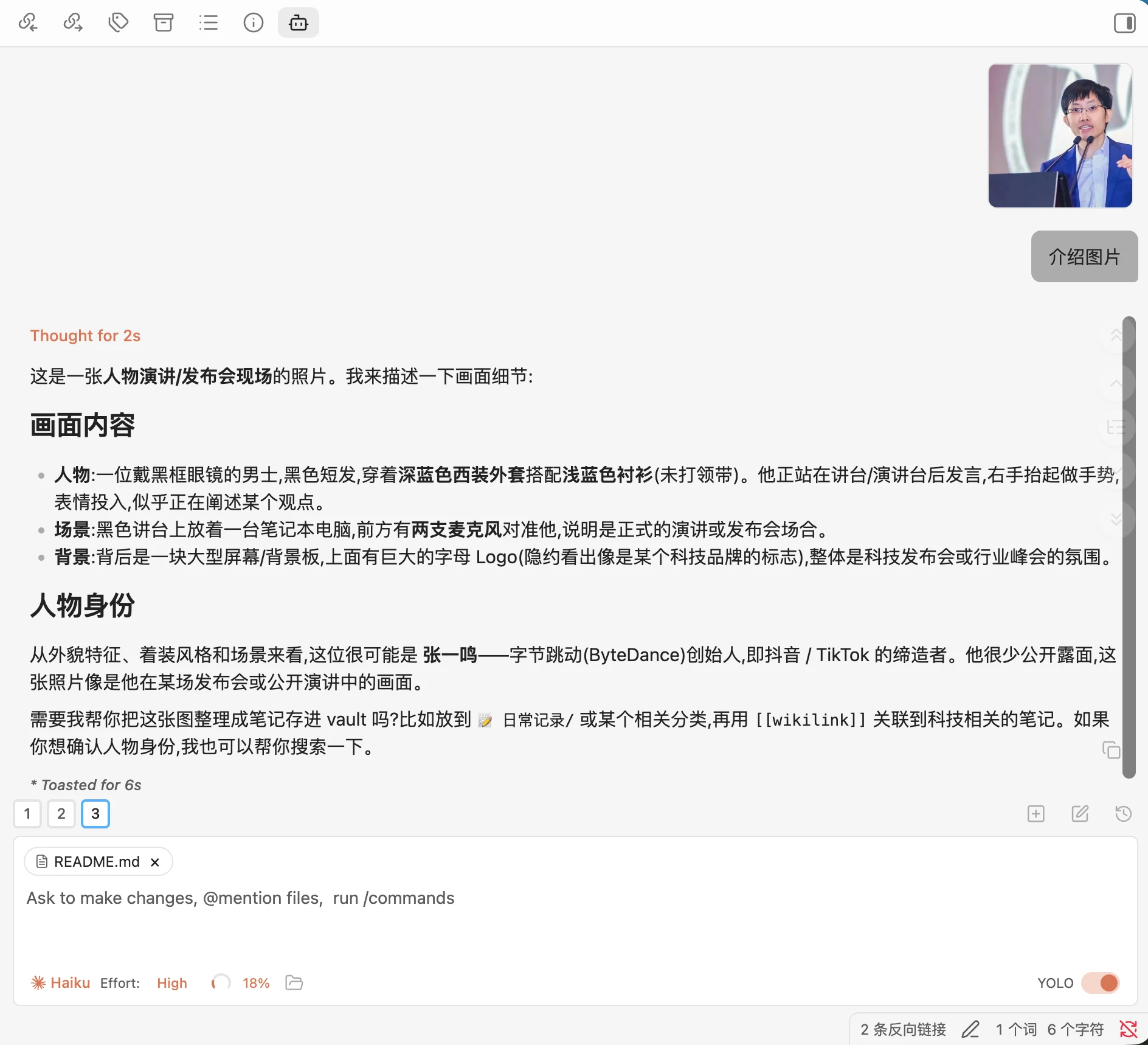Open the outline list icon

[x=208, y=23]
